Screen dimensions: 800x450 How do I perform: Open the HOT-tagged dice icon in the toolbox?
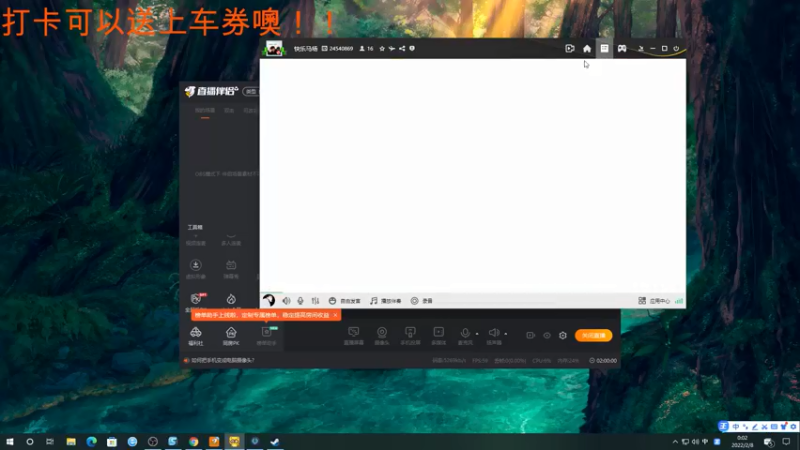196,300
